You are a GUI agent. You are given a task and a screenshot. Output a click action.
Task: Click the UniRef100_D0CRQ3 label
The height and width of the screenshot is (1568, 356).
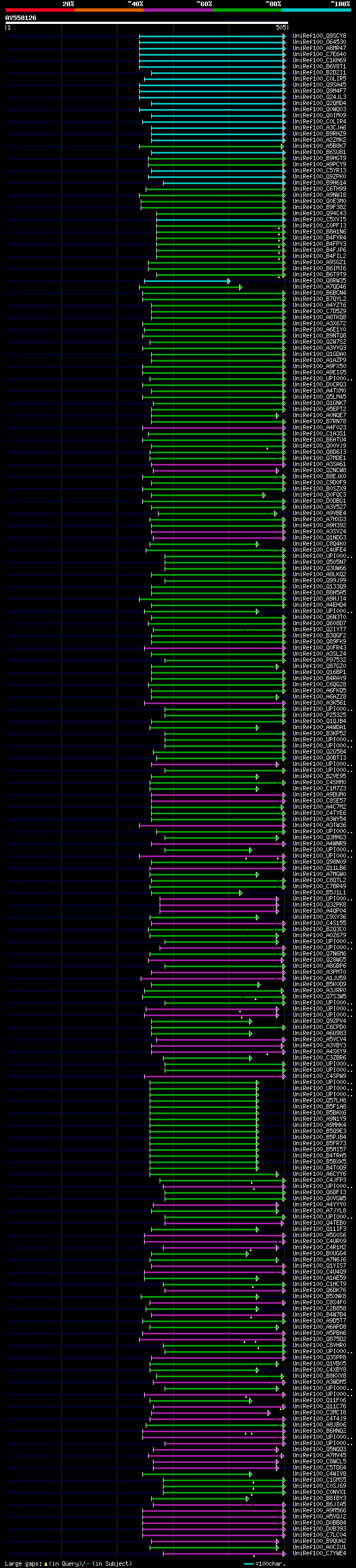point(319,385)
